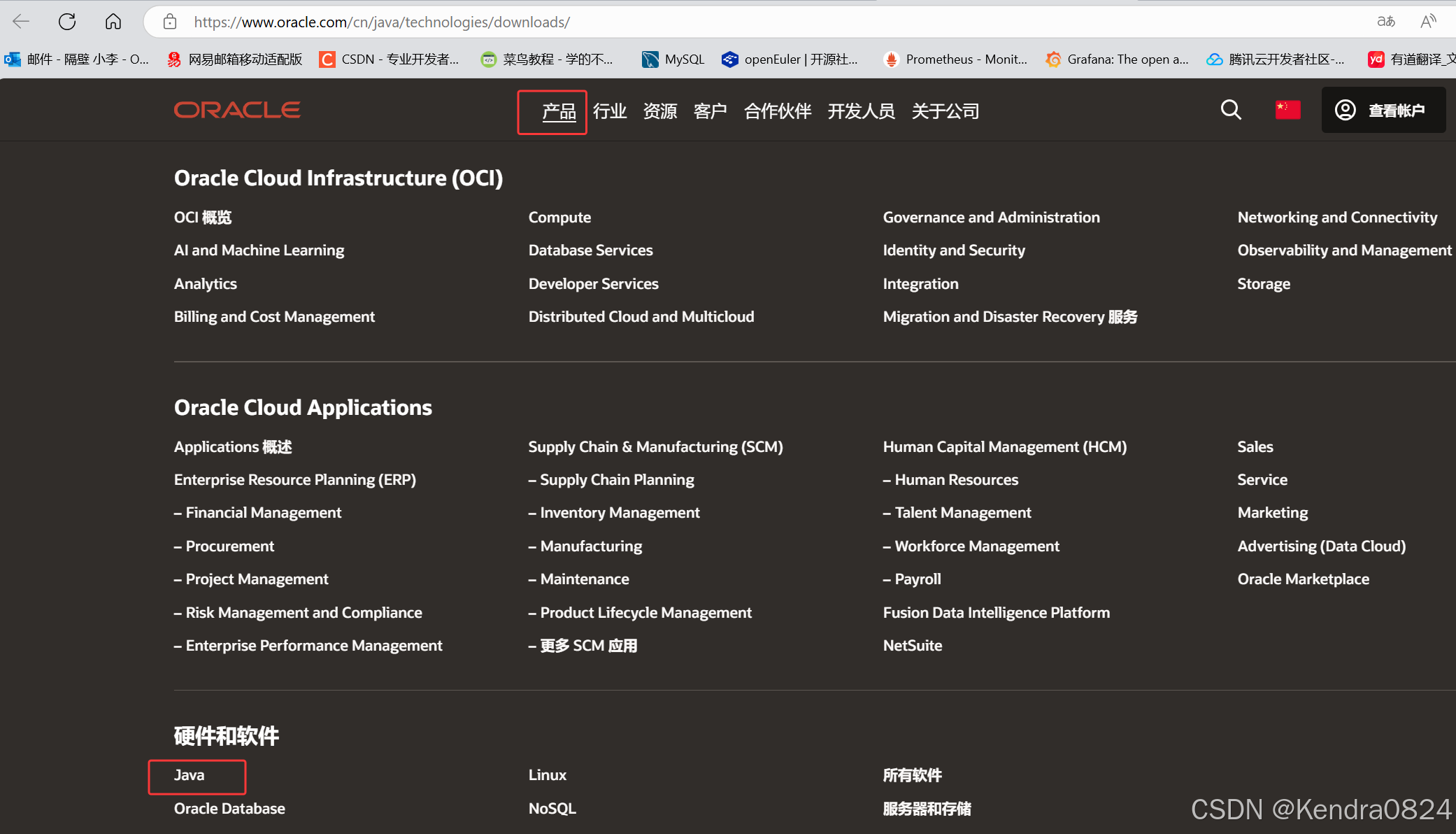Click the read aloud icon in address bar
The width and height of the screenshot is (1456, 834).
(x=1428, y=22)
